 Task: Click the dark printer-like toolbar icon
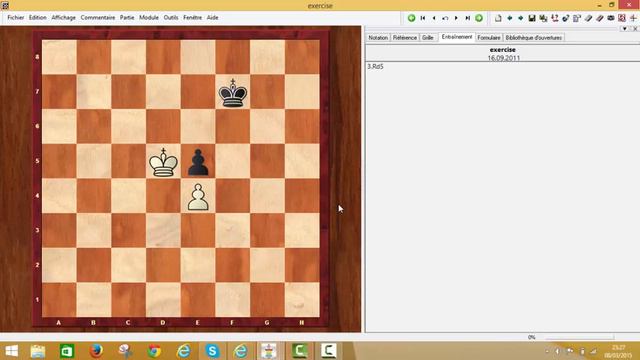point(611,18)
